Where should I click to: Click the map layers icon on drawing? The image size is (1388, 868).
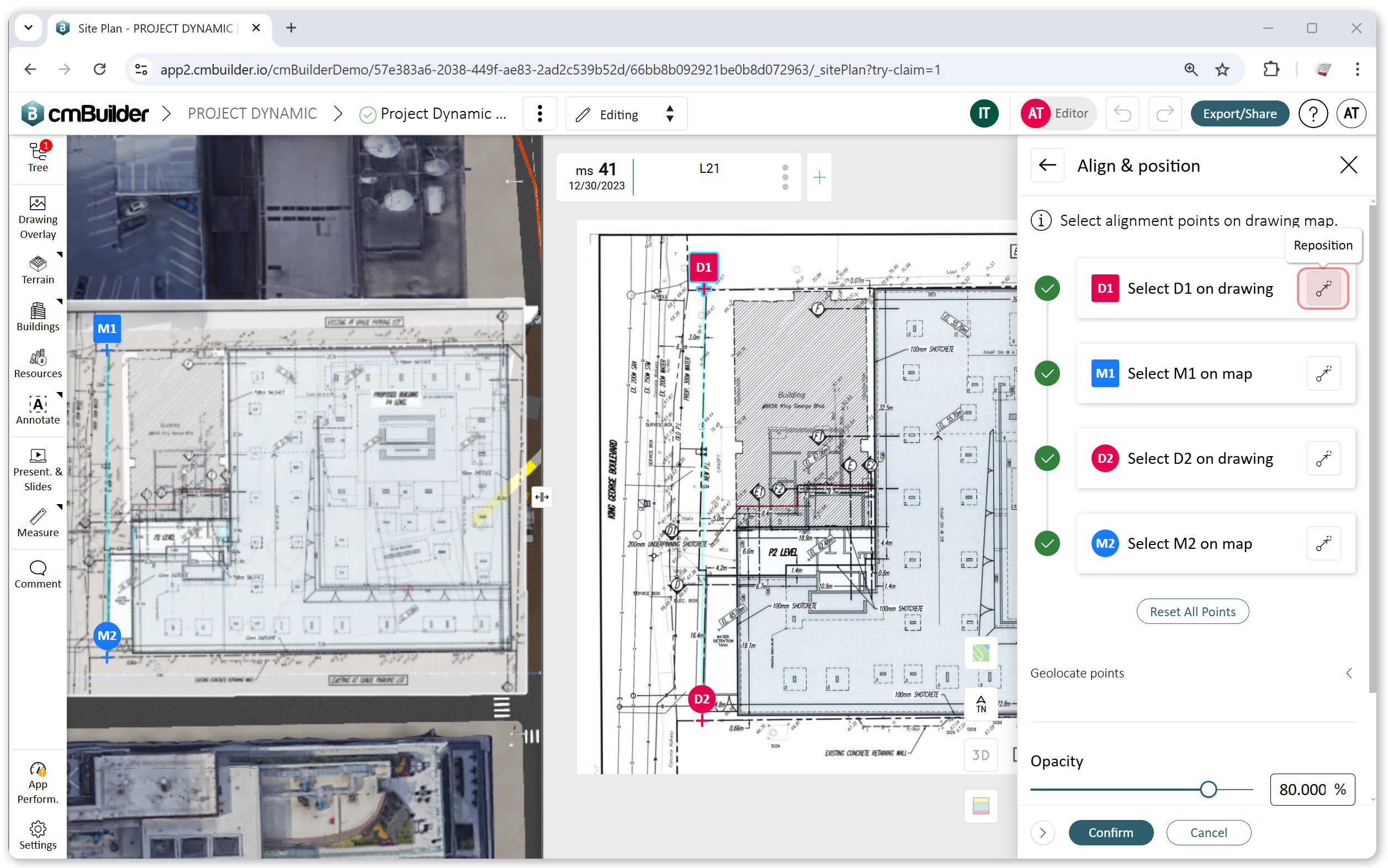[981, 653]
